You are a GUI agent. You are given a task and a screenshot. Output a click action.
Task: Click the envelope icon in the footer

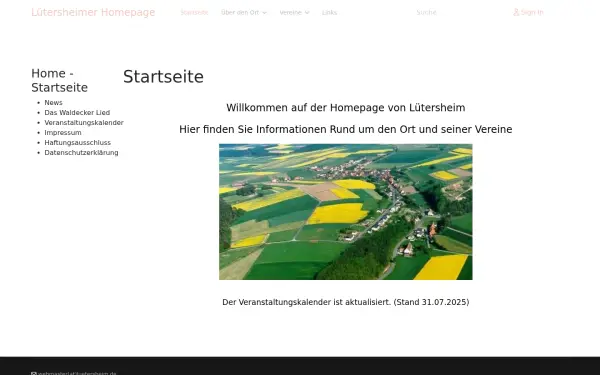pyautogui.click(x=34, y=373)
